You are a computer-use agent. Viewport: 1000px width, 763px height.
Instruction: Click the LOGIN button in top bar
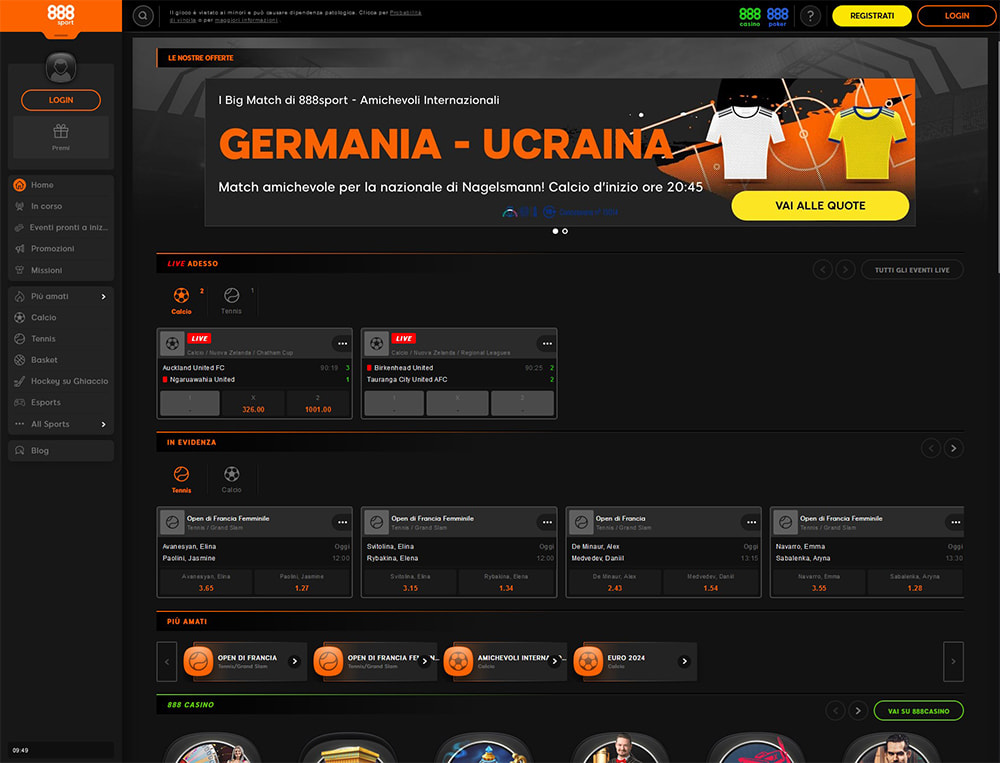[x=957, y=16]
